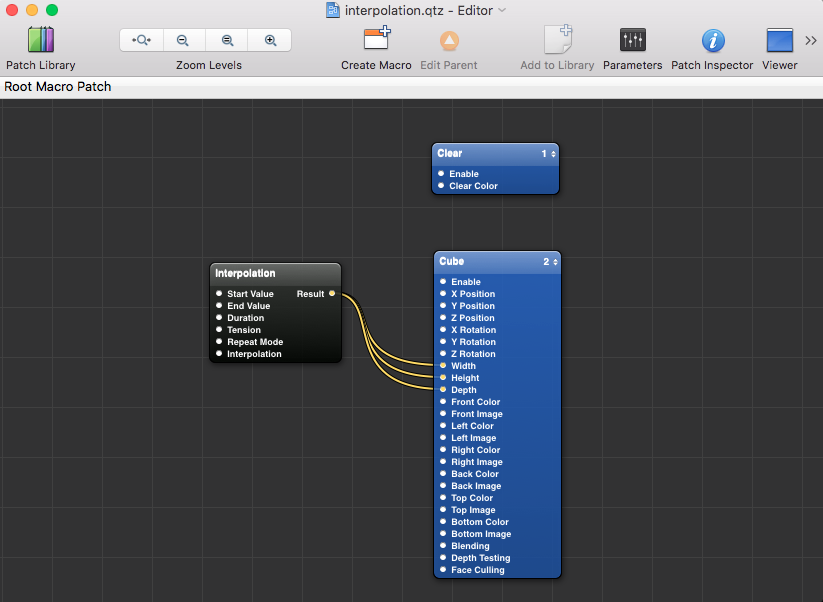
Task: Expand the toolbar overflow chevrons
Action: click(x=810, y=40)
